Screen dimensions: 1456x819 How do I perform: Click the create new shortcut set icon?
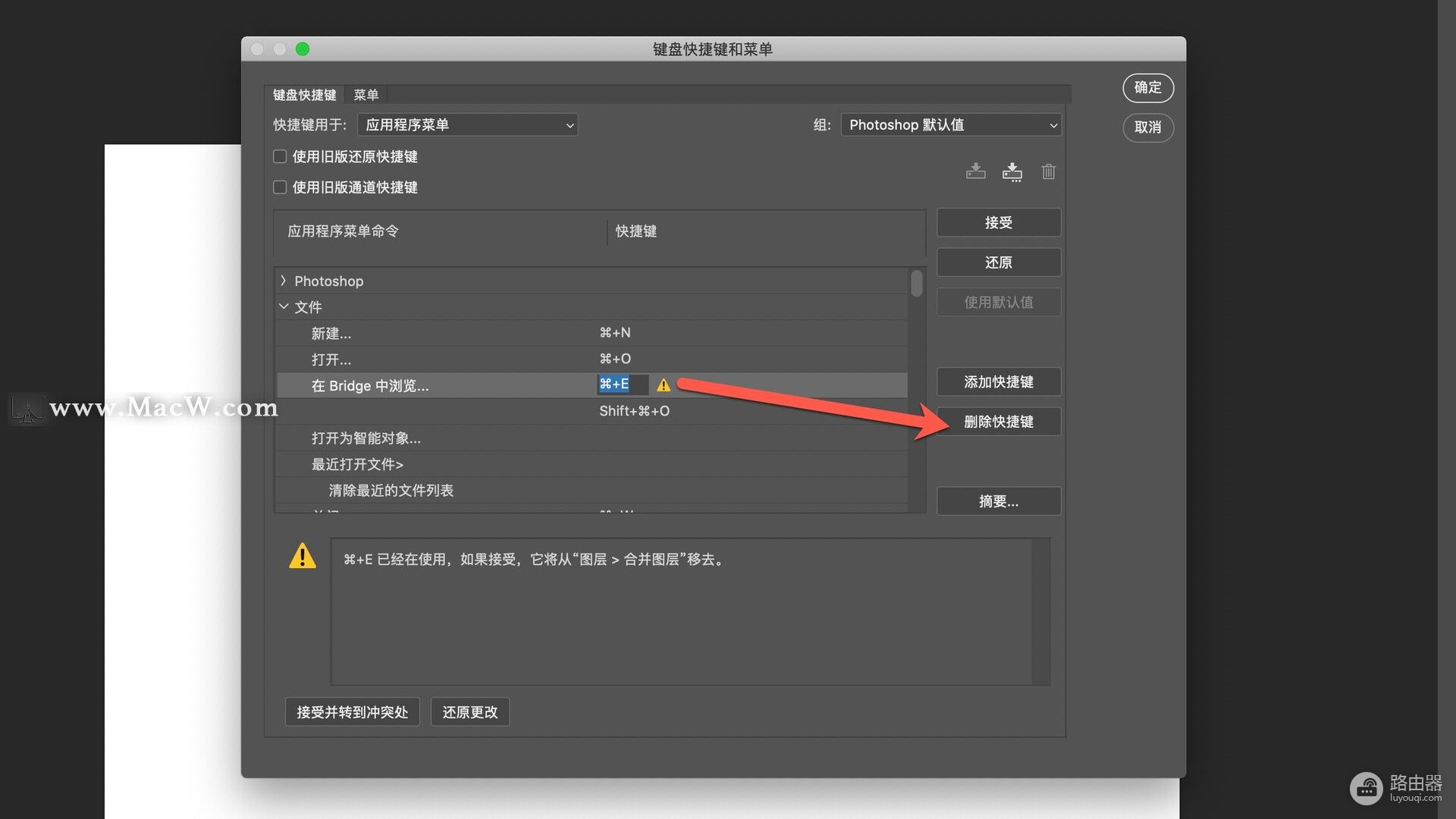[1012, 171]
